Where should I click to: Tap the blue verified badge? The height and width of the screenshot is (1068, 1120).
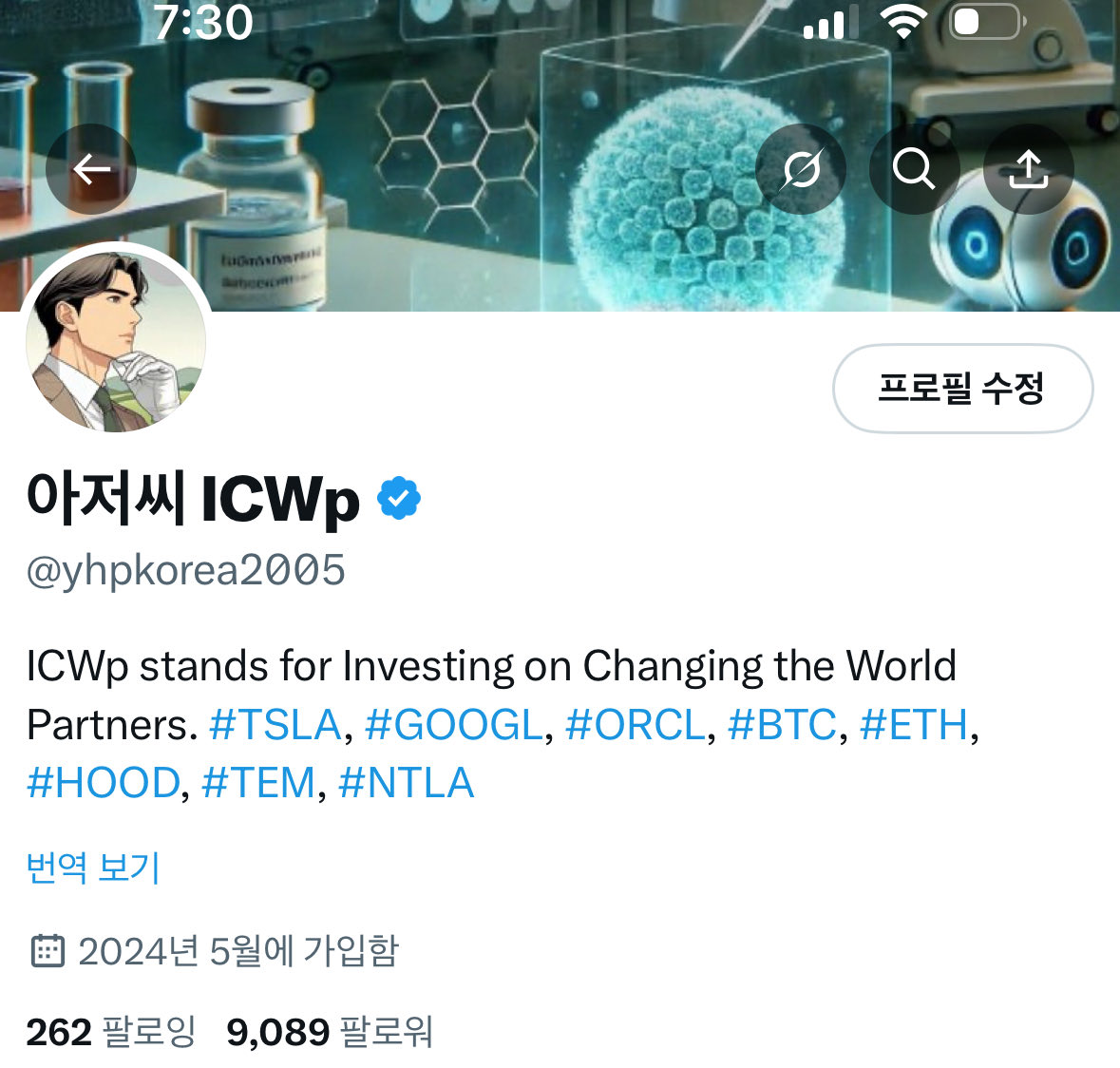399,498
